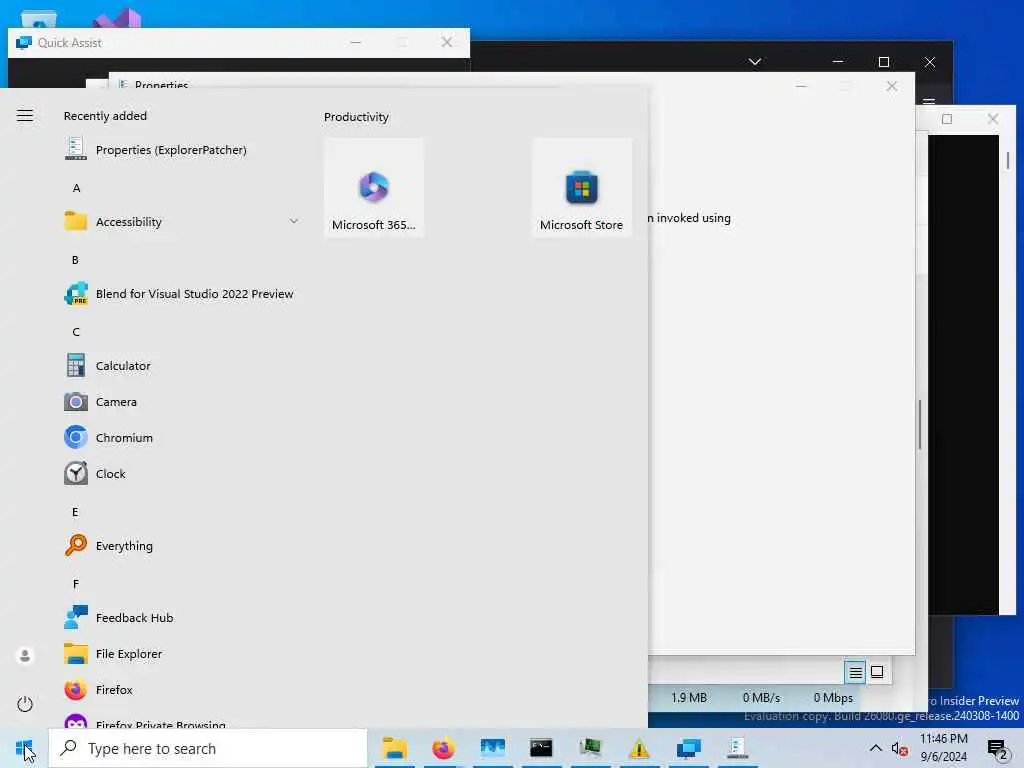The width and height of the screenshot is (1024, 768).
Task: Open the yellow warning triangle taskbar app
Action: click(639, 748)
